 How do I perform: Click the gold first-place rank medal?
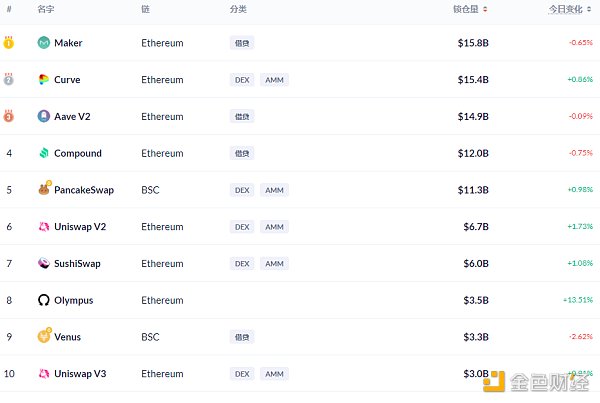pyautogui.click(x=9, y=43)
